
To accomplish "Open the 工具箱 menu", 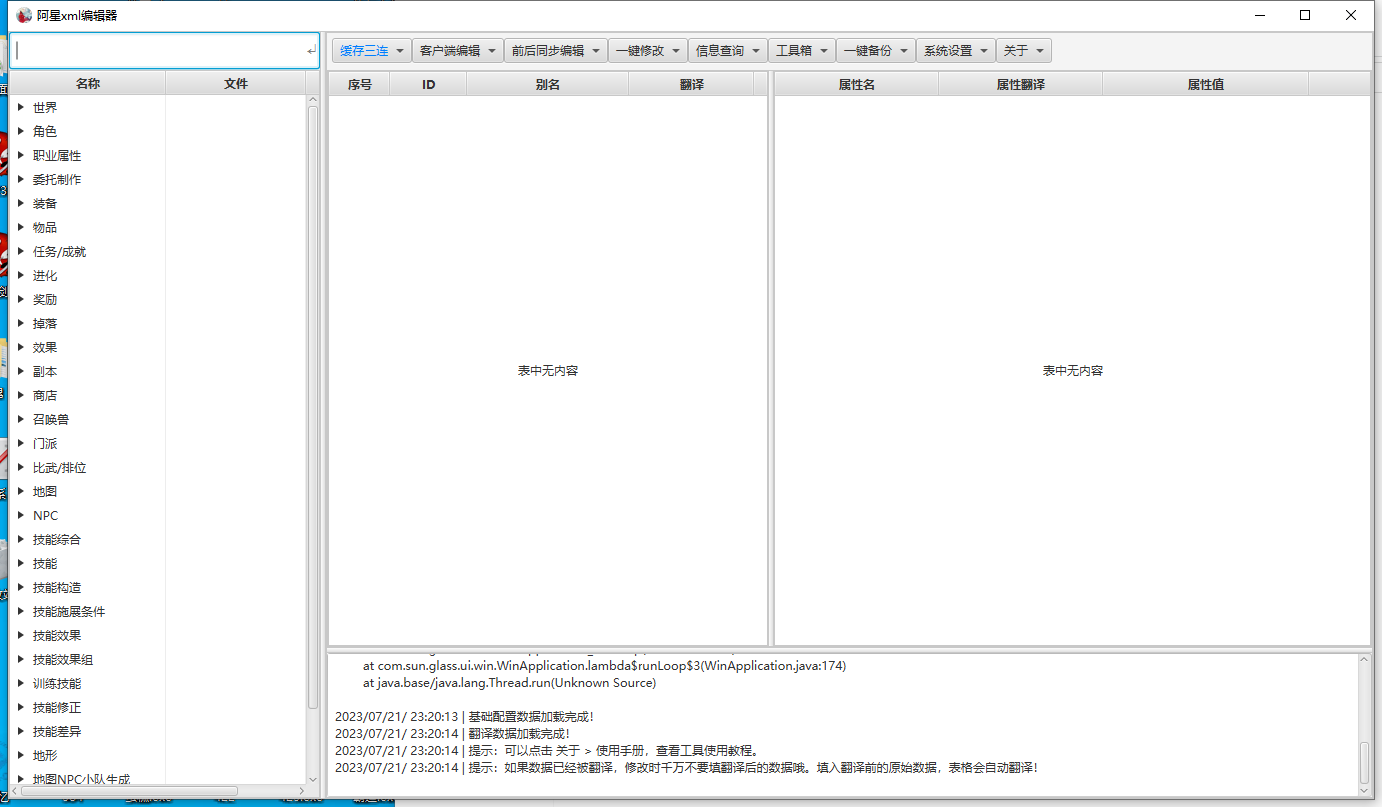I will 802,51.
